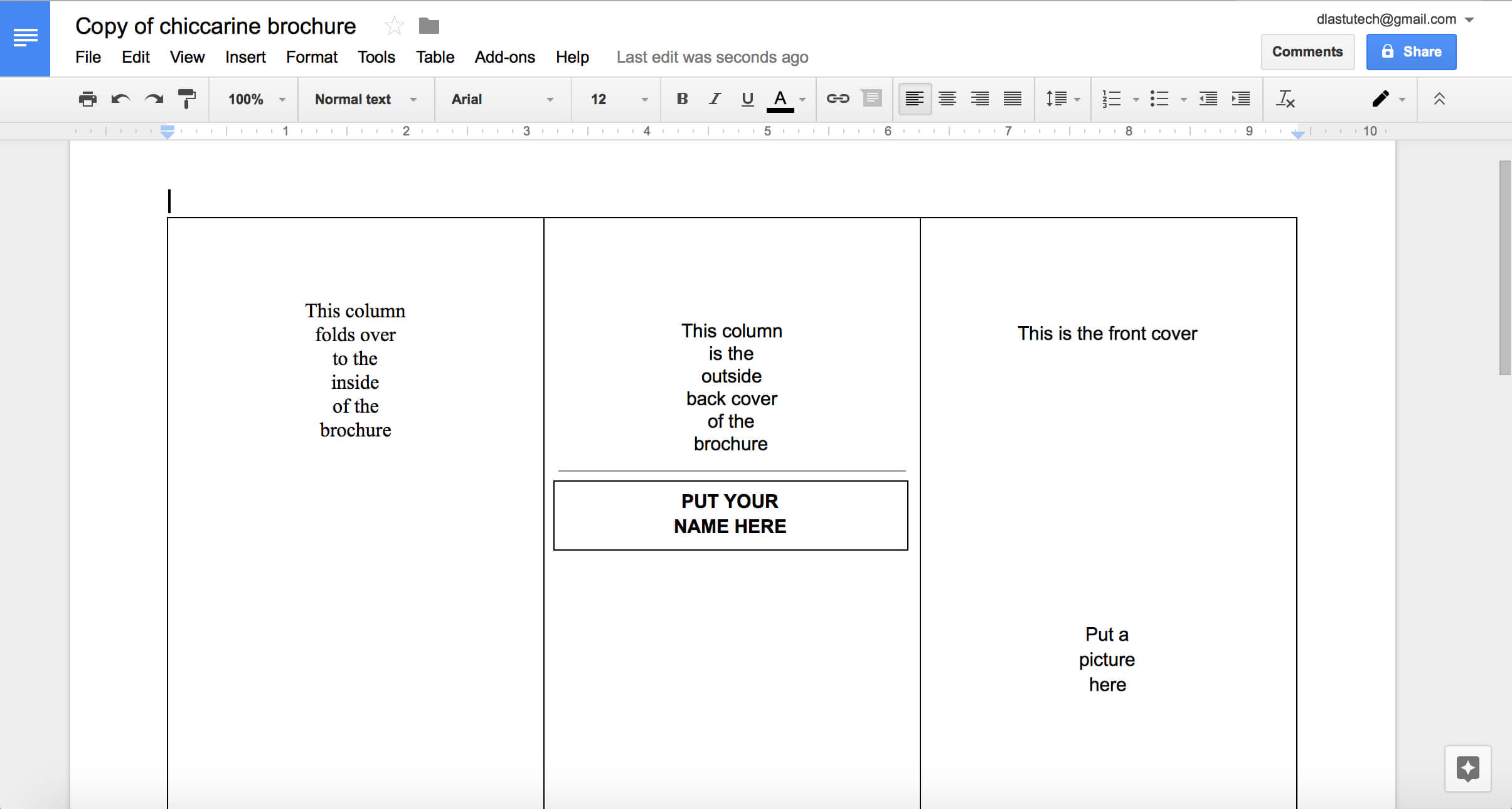
Task: Toggle the collapse toolbar arrow
Action: point(1438,98)
